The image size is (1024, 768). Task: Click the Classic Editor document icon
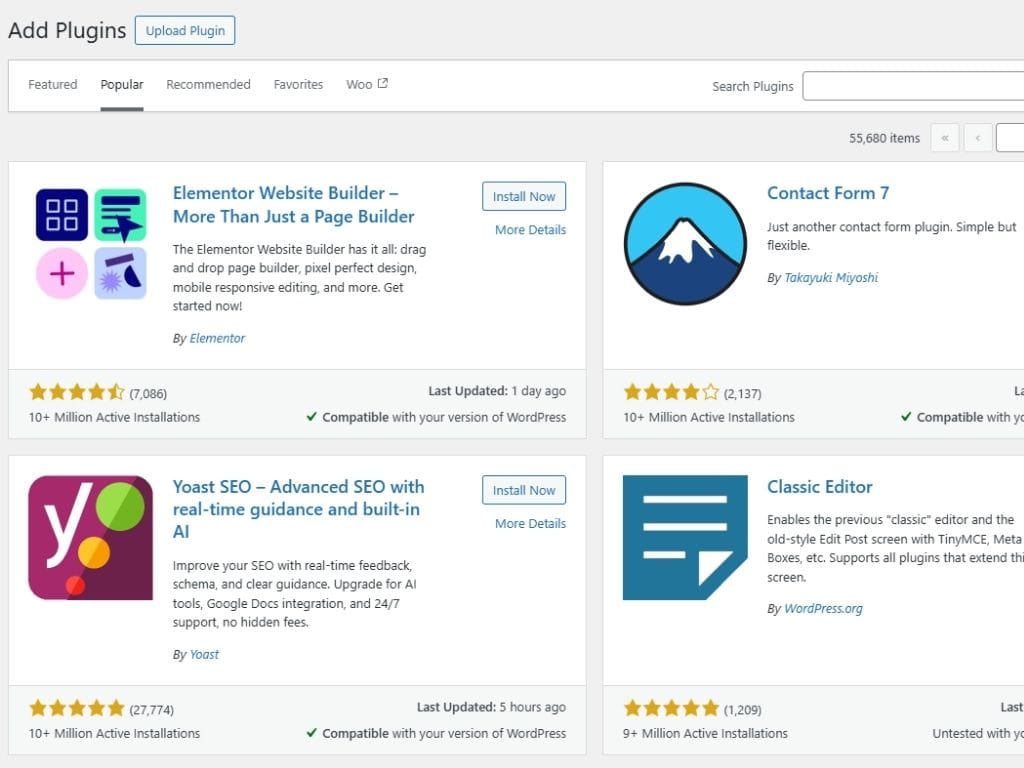(x=685, y=537)
